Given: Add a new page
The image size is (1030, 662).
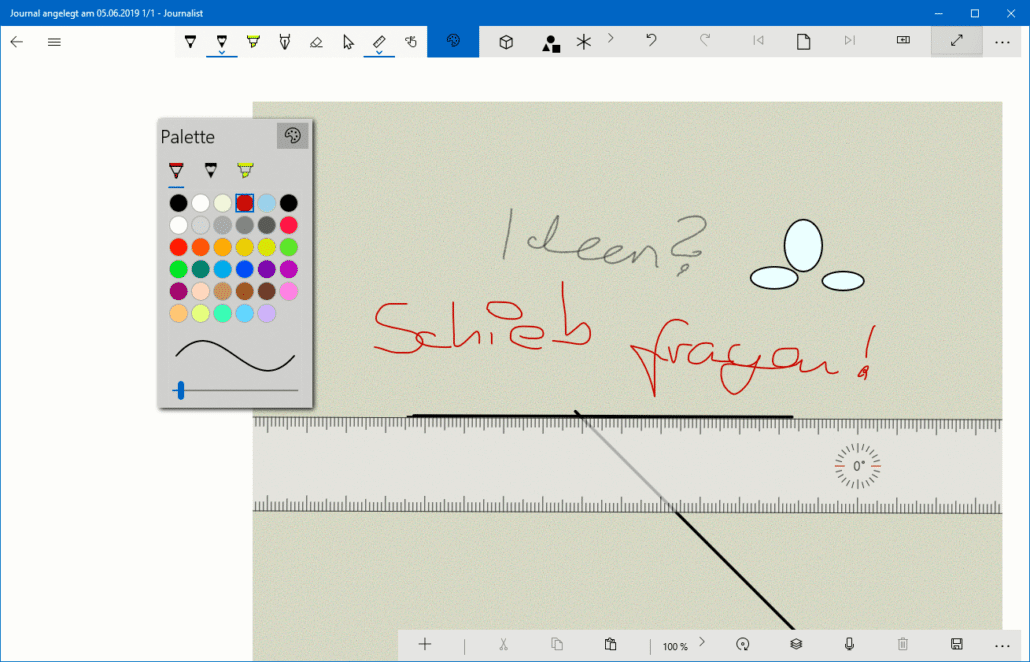Looking at the screenshot, I should pyautogui.click(x=803, y=42).
